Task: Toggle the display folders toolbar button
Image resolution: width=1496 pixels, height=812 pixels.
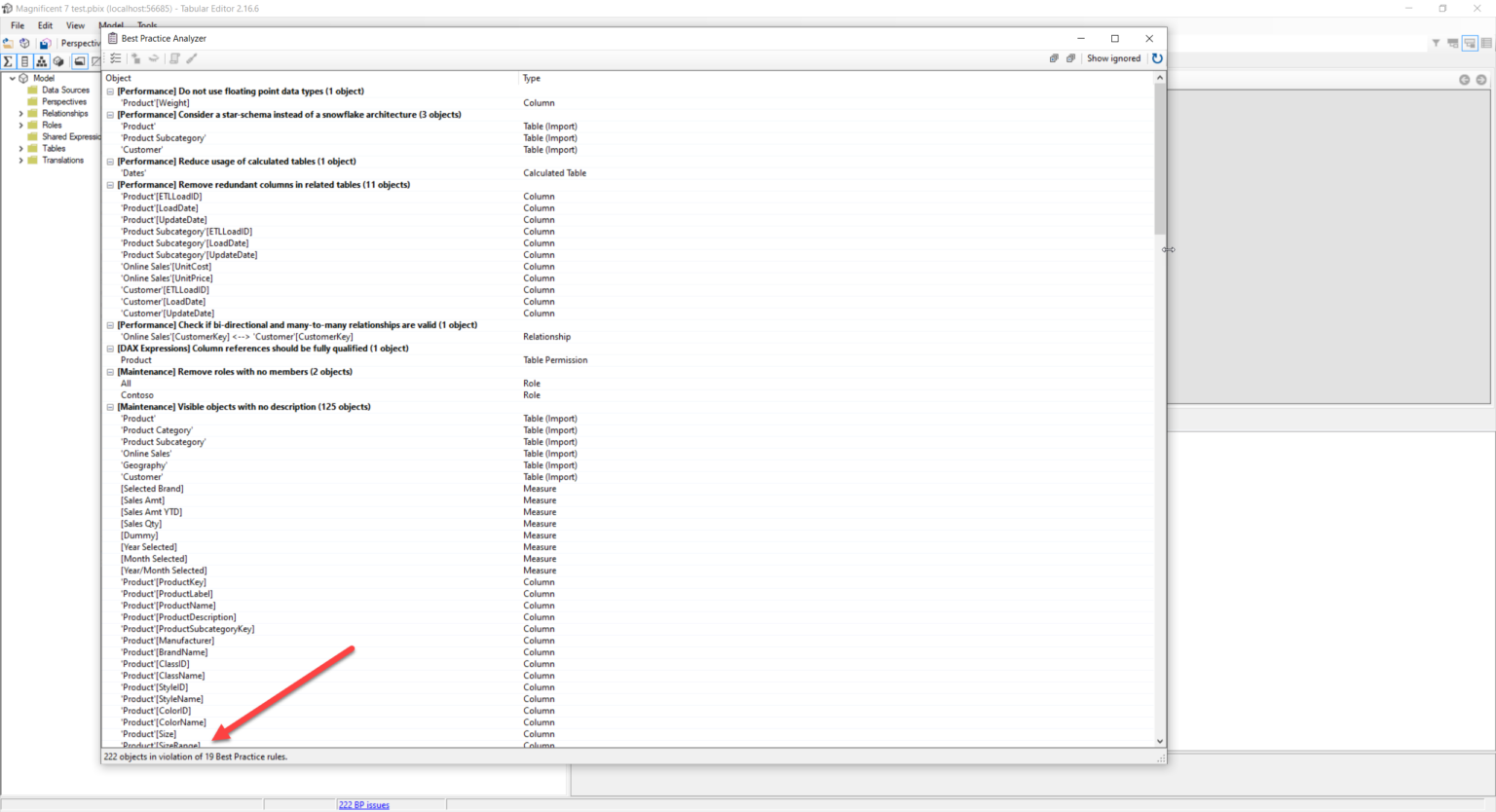Action: 80,61
